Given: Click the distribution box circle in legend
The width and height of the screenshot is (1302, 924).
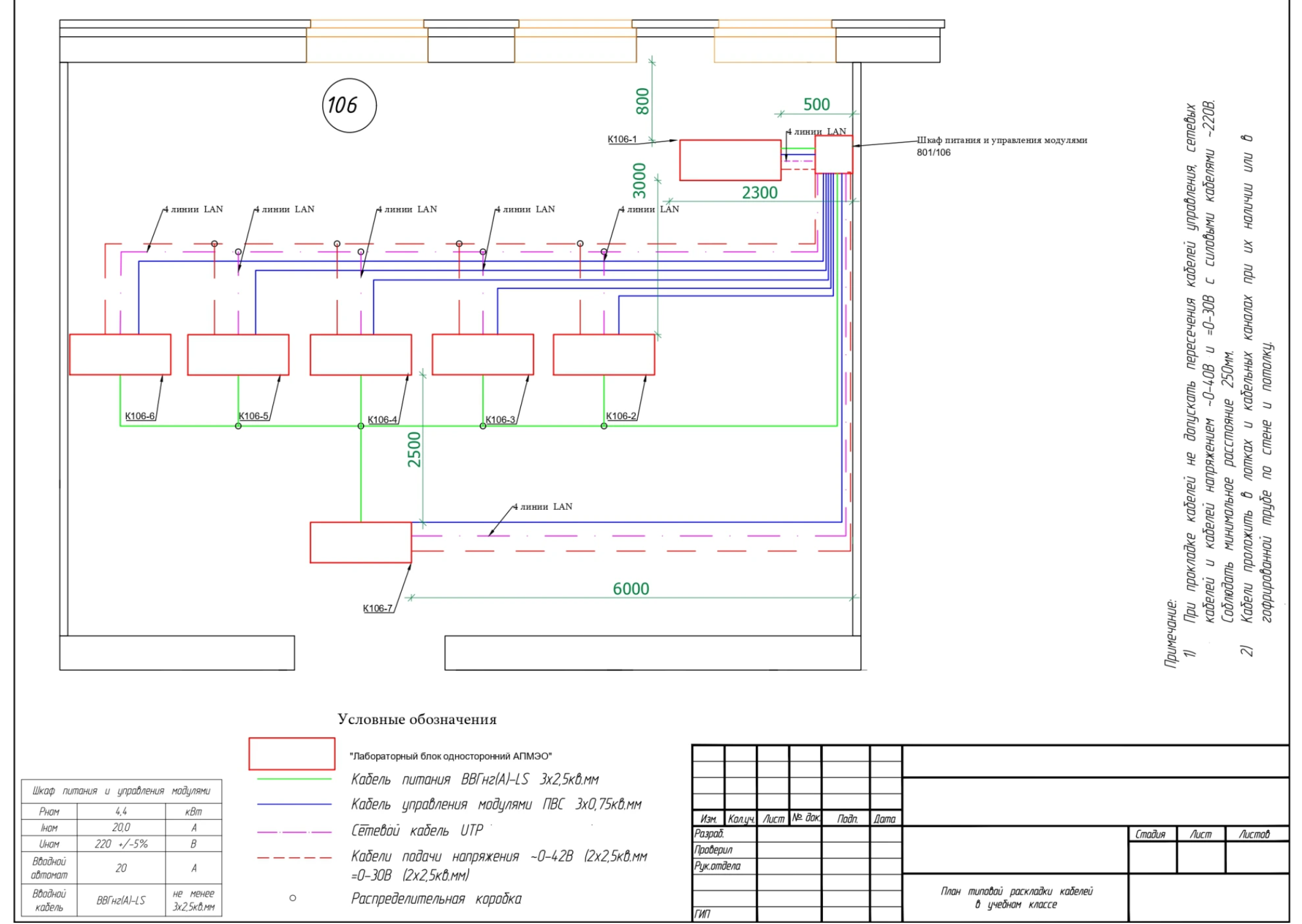Looking at the screenshot, I should coord(292,898).
